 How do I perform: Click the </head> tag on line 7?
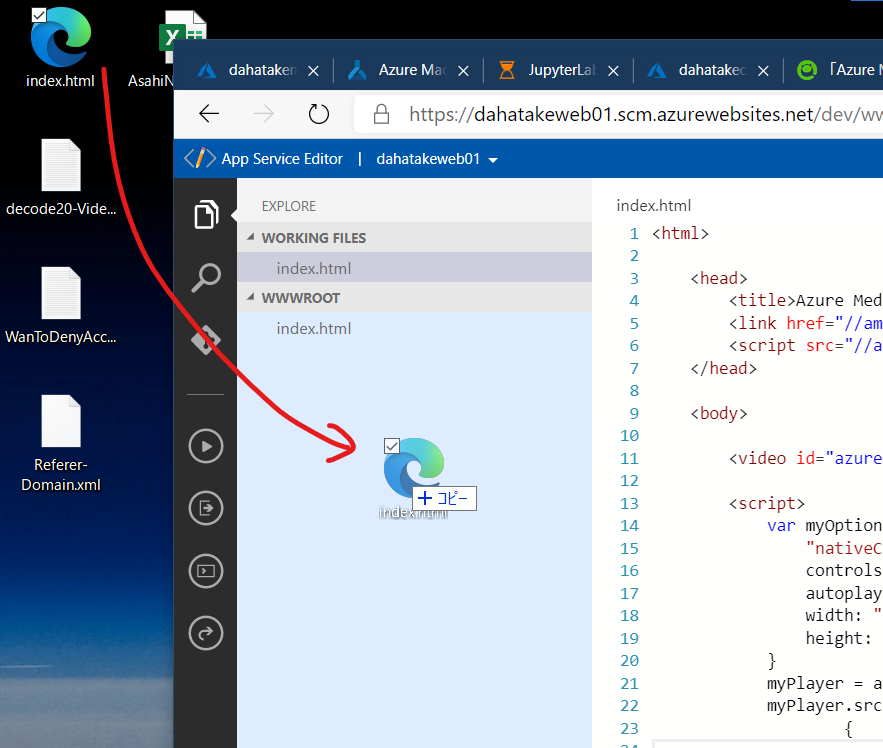coord(724,368)
